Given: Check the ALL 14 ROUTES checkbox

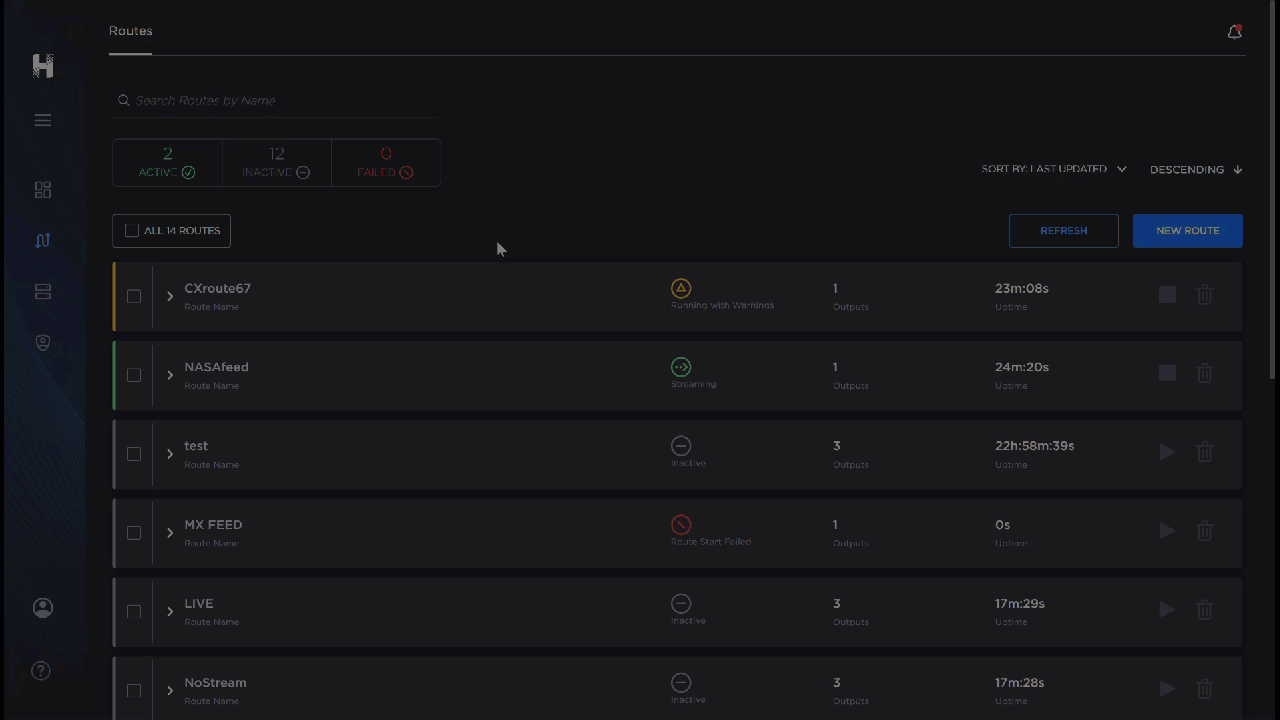Looking at the screenshot, I should pos(131,230).
